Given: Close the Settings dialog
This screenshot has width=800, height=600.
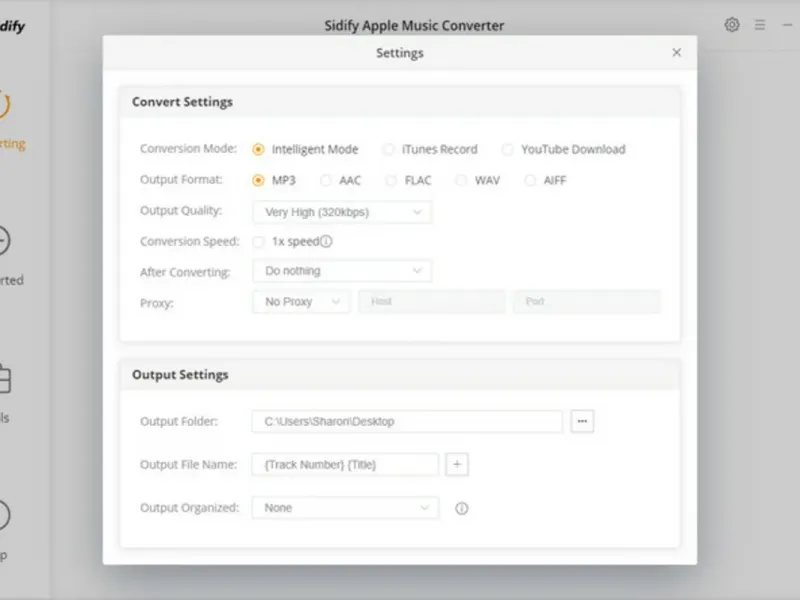Looking at the screenshot, I should pos(677,53).
